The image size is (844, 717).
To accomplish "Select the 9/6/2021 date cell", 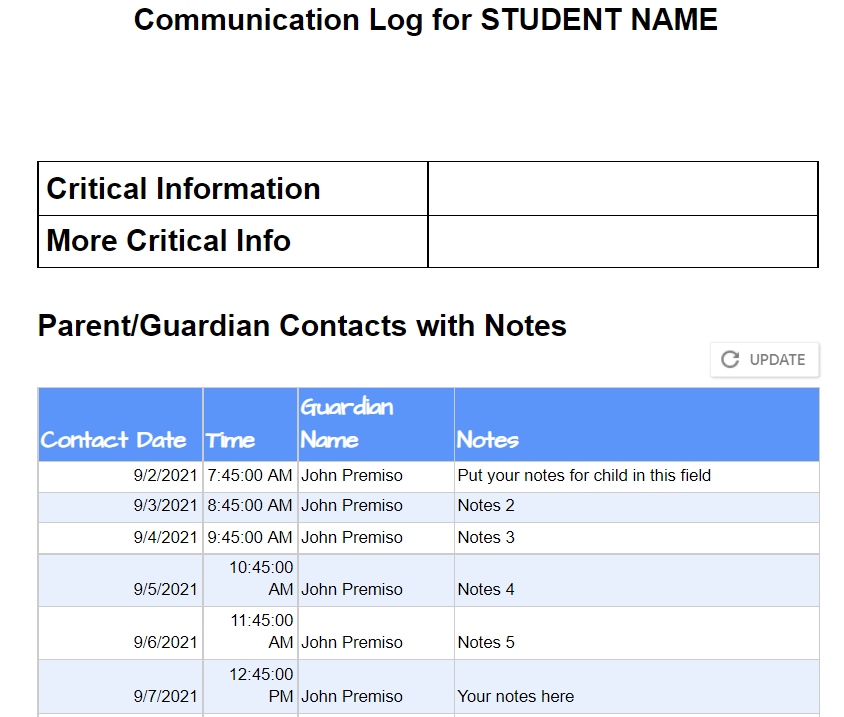I will coord(121,633).
